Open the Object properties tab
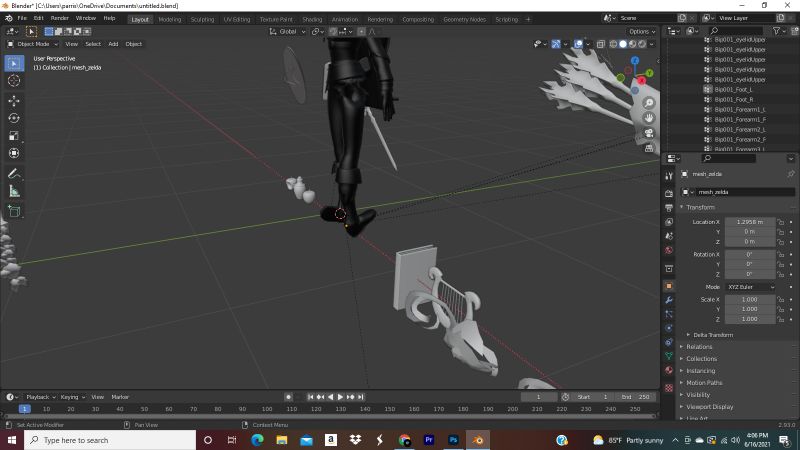This screenshot has width=800, height=450. coord(669,286)
